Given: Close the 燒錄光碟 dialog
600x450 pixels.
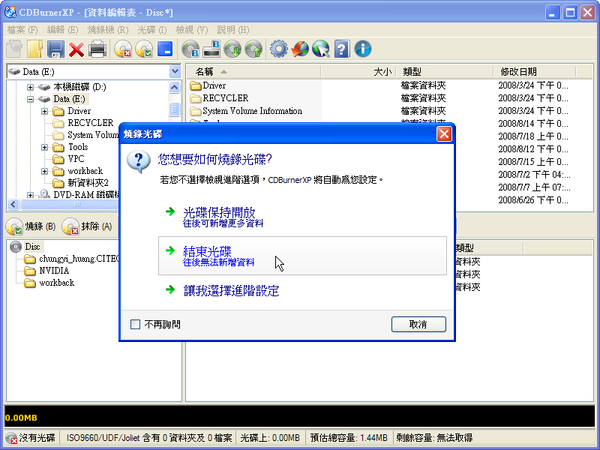Looking at the screenshot, I should 444,134.
